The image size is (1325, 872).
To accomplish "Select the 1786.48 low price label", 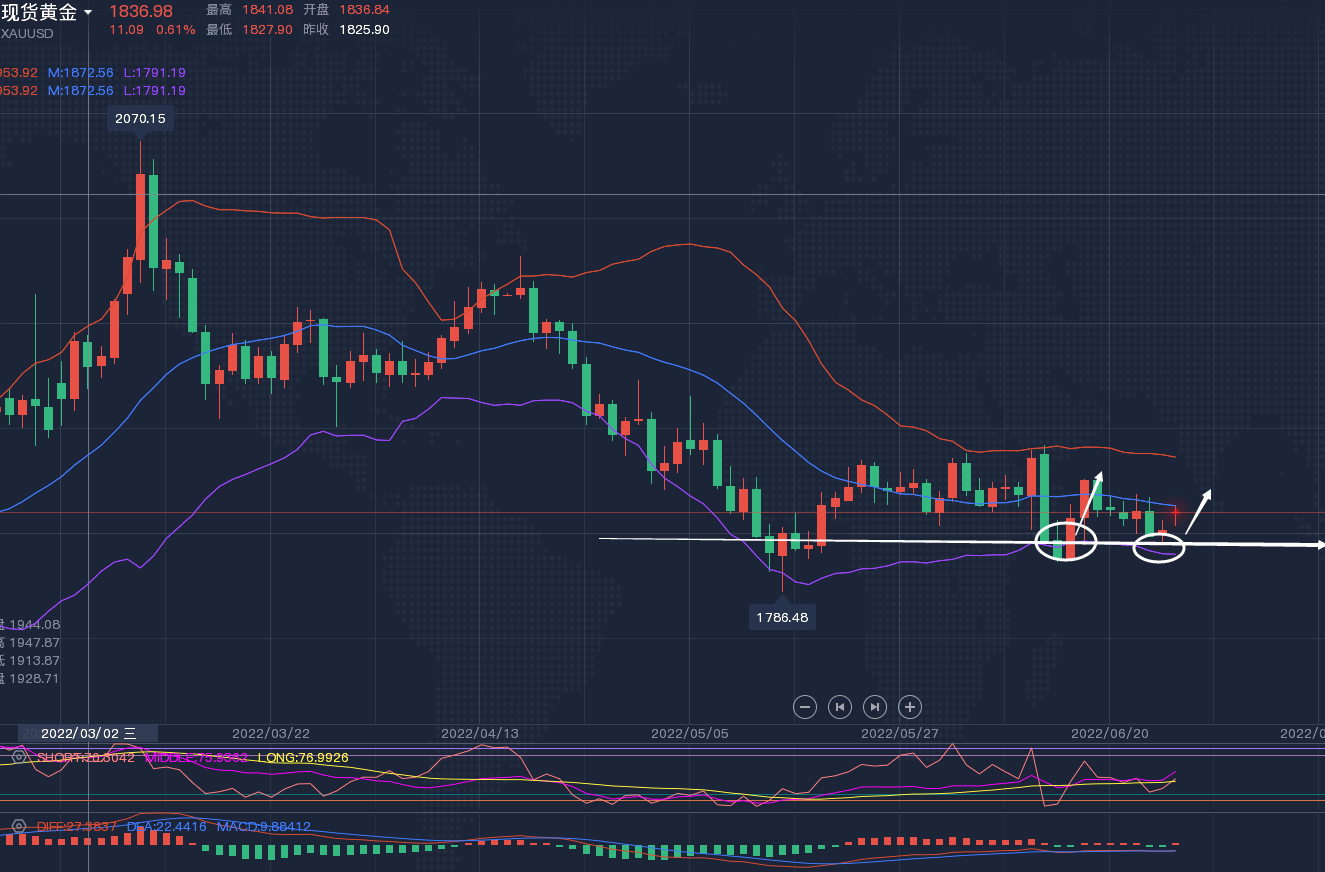I will 782,617.
